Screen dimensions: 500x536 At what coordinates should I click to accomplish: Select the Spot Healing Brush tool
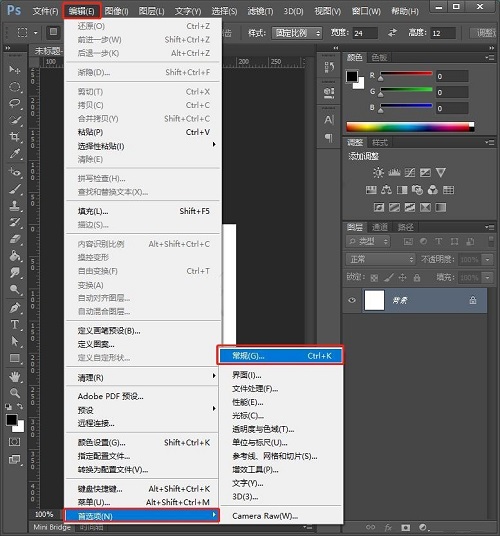tap(14, 172)
